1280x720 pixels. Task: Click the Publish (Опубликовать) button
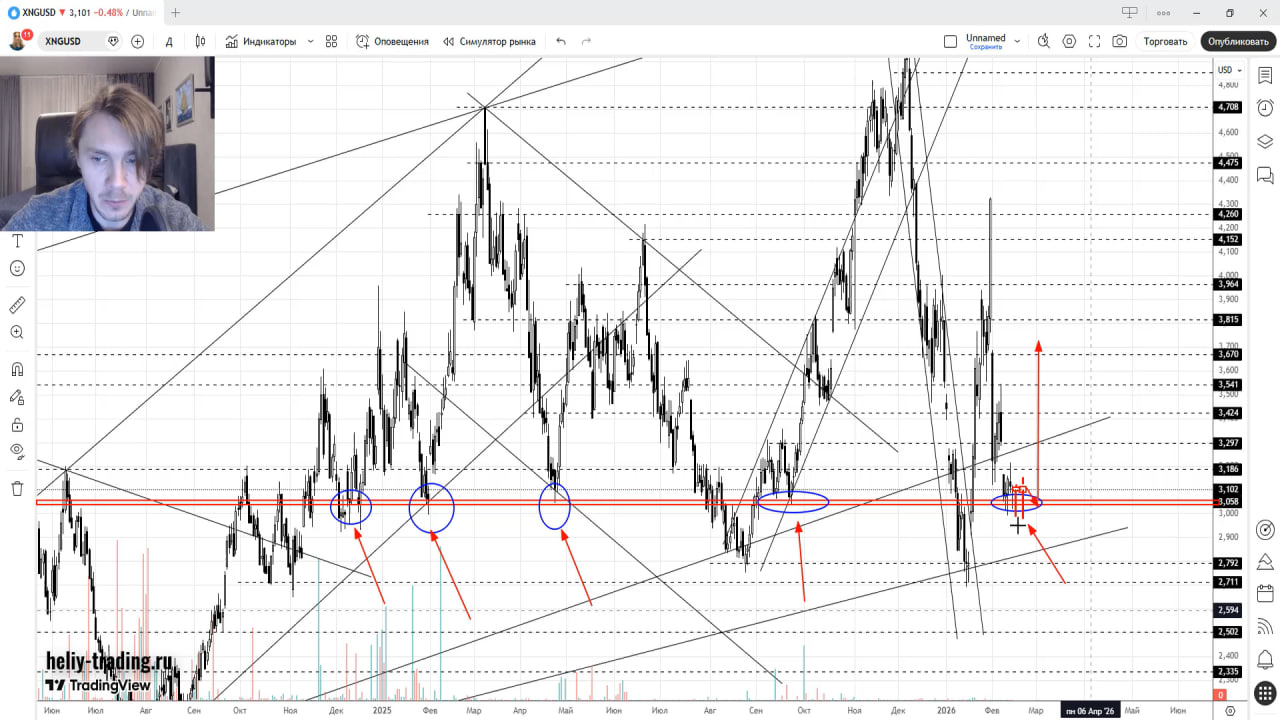click(1237, 41)
